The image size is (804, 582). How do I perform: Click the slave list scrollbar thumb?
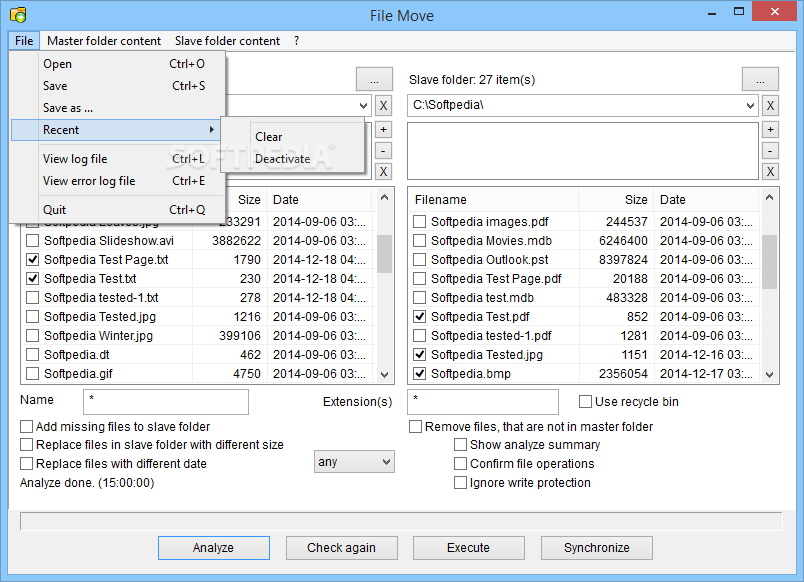[769, 262]
